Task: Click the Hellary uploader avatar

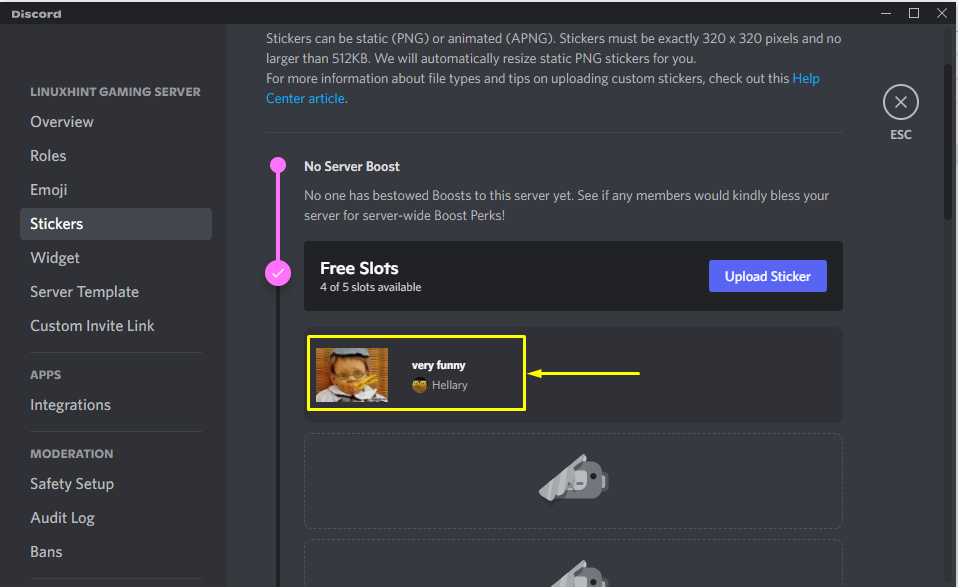Action: (x=419, y=385)
